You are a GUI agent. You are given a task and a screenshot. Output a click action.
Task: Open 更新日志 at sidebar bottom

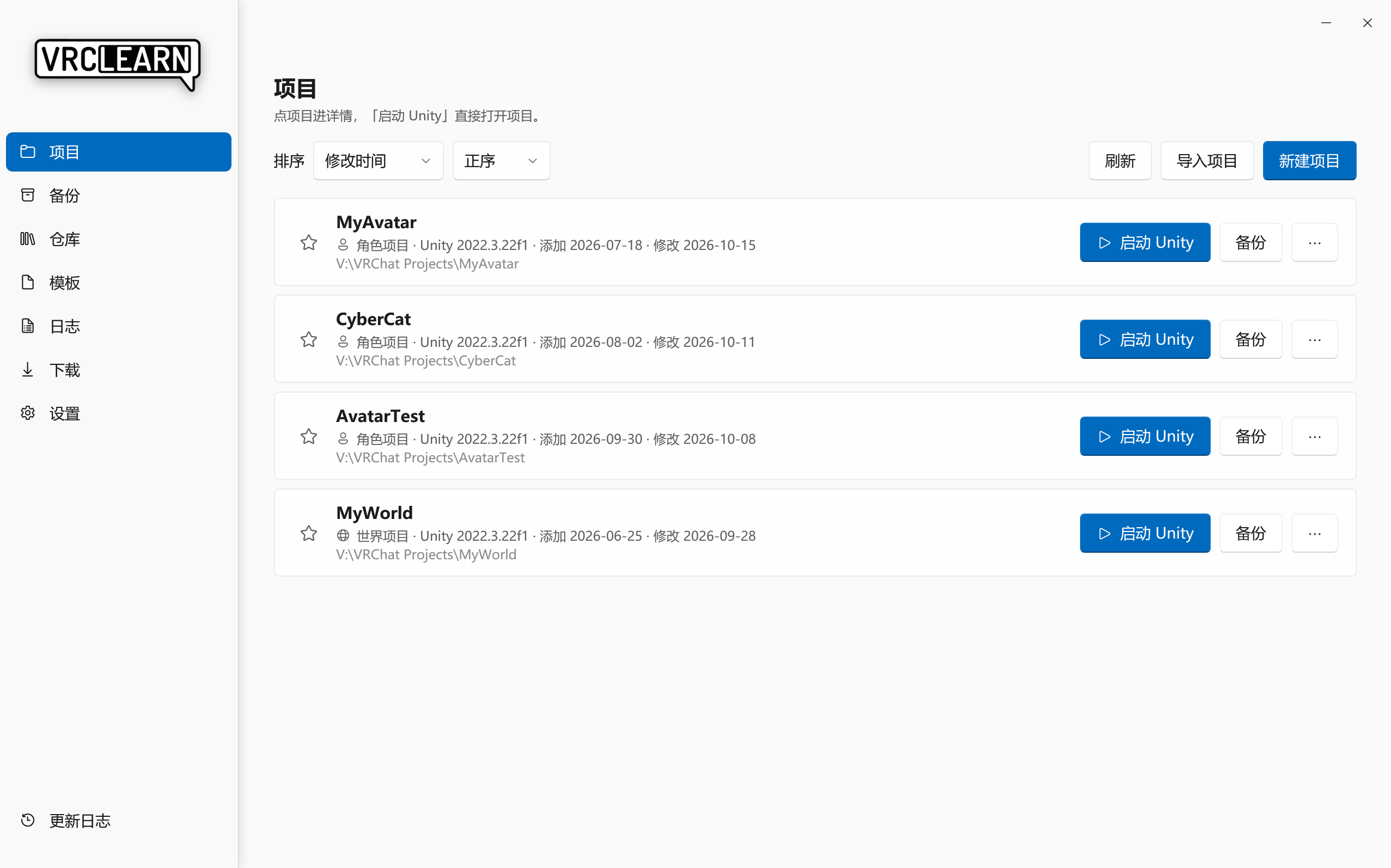[x=118, y=820]
